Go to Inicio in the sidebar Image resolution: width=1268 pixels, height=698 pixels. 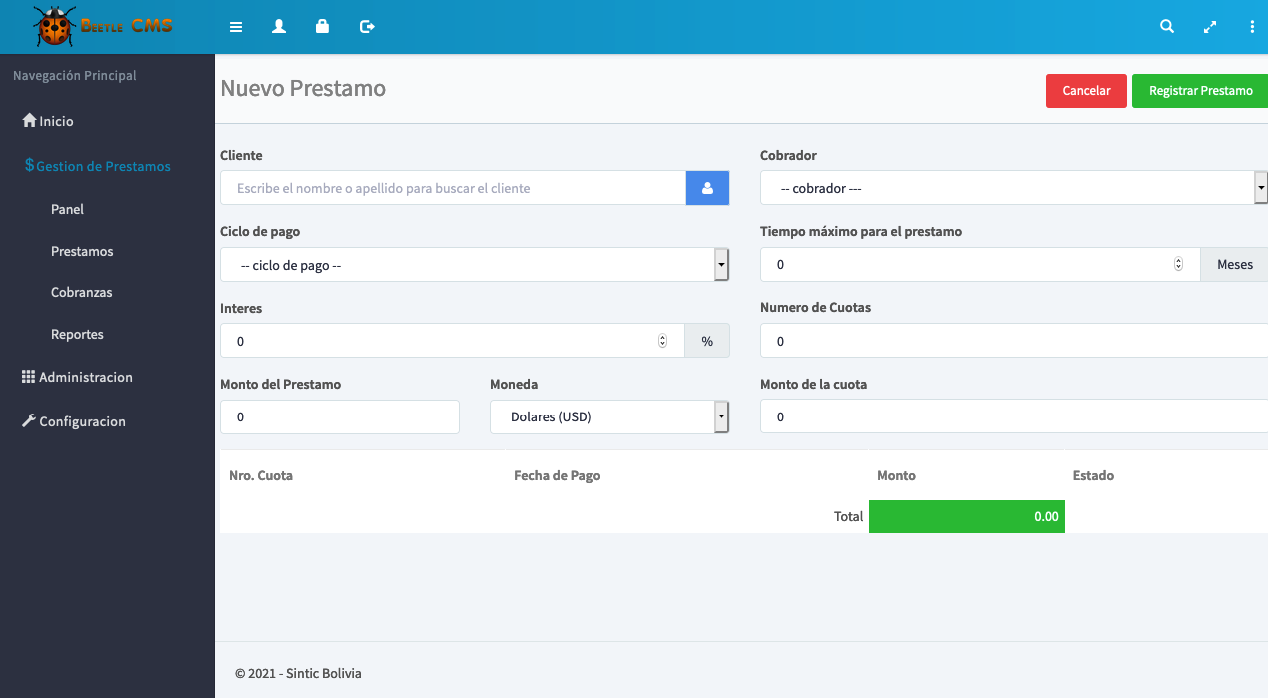coord(56,121)
